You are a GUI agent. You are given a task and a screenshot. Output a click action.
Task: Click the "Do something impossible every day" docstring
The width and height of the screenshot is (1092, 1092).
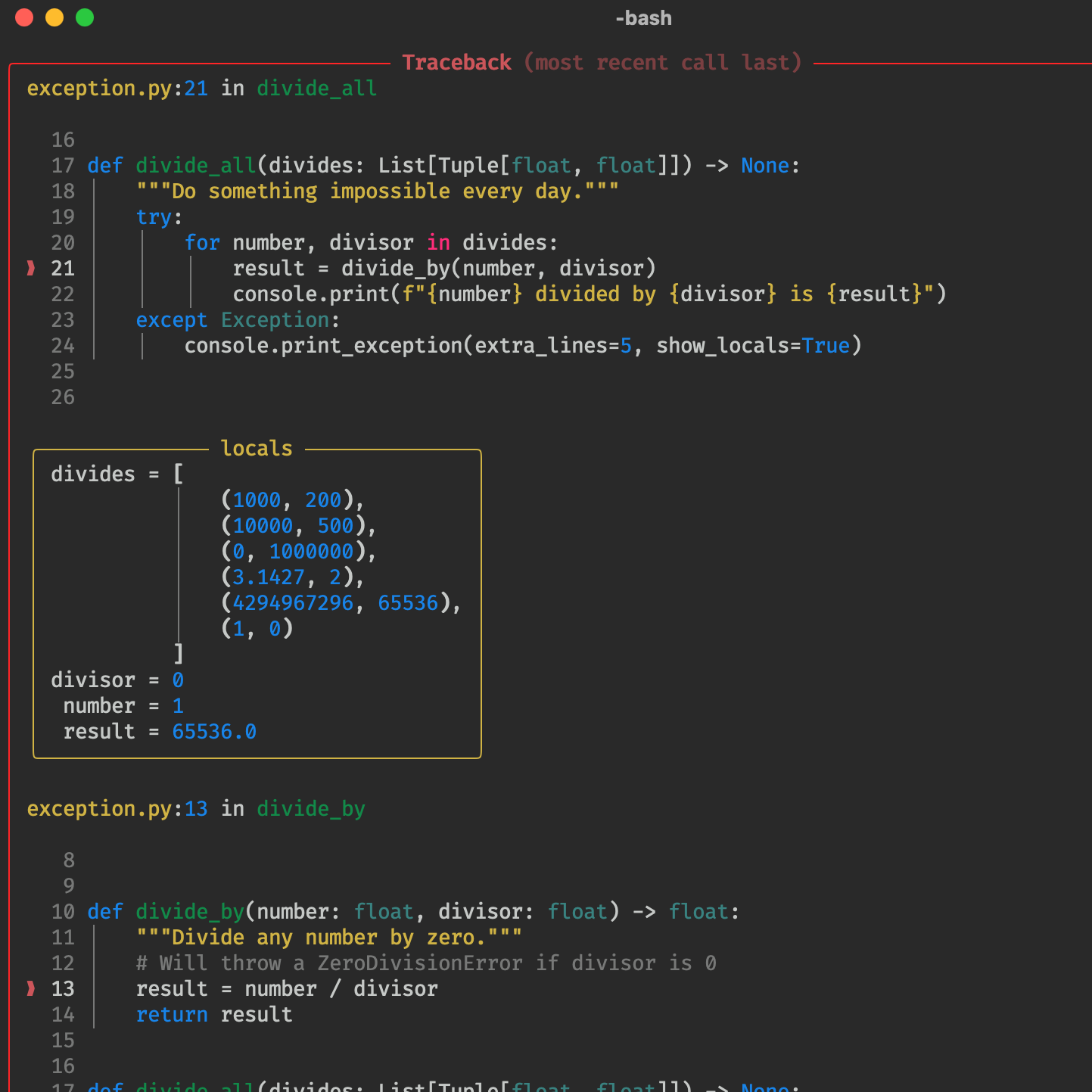377,191
